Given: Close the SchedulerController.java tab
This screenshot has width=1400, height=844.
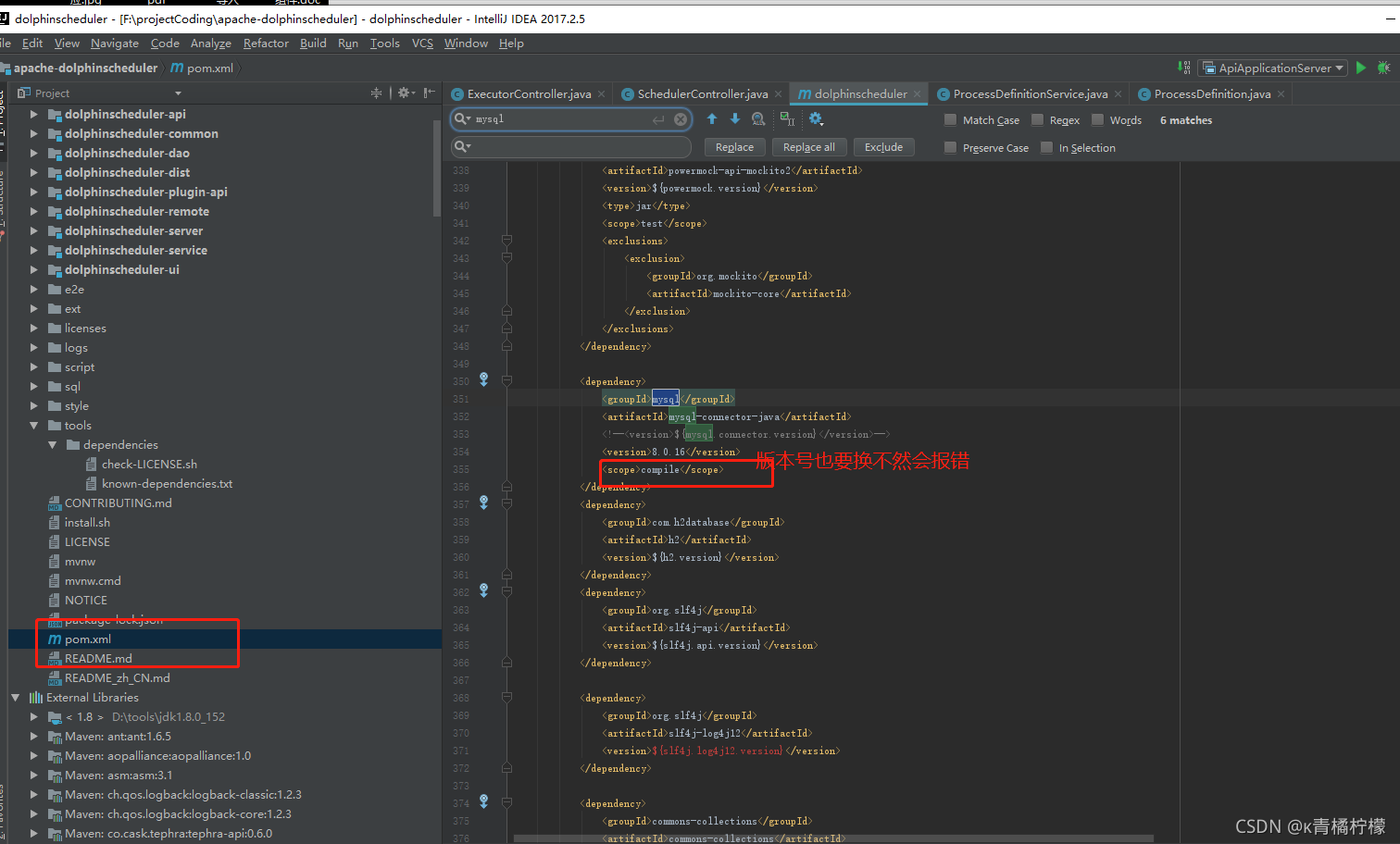Looking at the screenshot, I should click(779, 93).
